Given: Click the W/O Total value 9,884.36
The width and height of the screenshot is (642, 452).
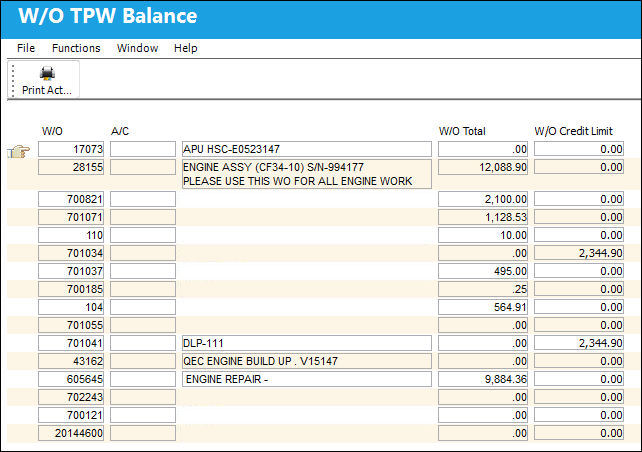Looking at the screenshot, I should (x=483, y=379).
